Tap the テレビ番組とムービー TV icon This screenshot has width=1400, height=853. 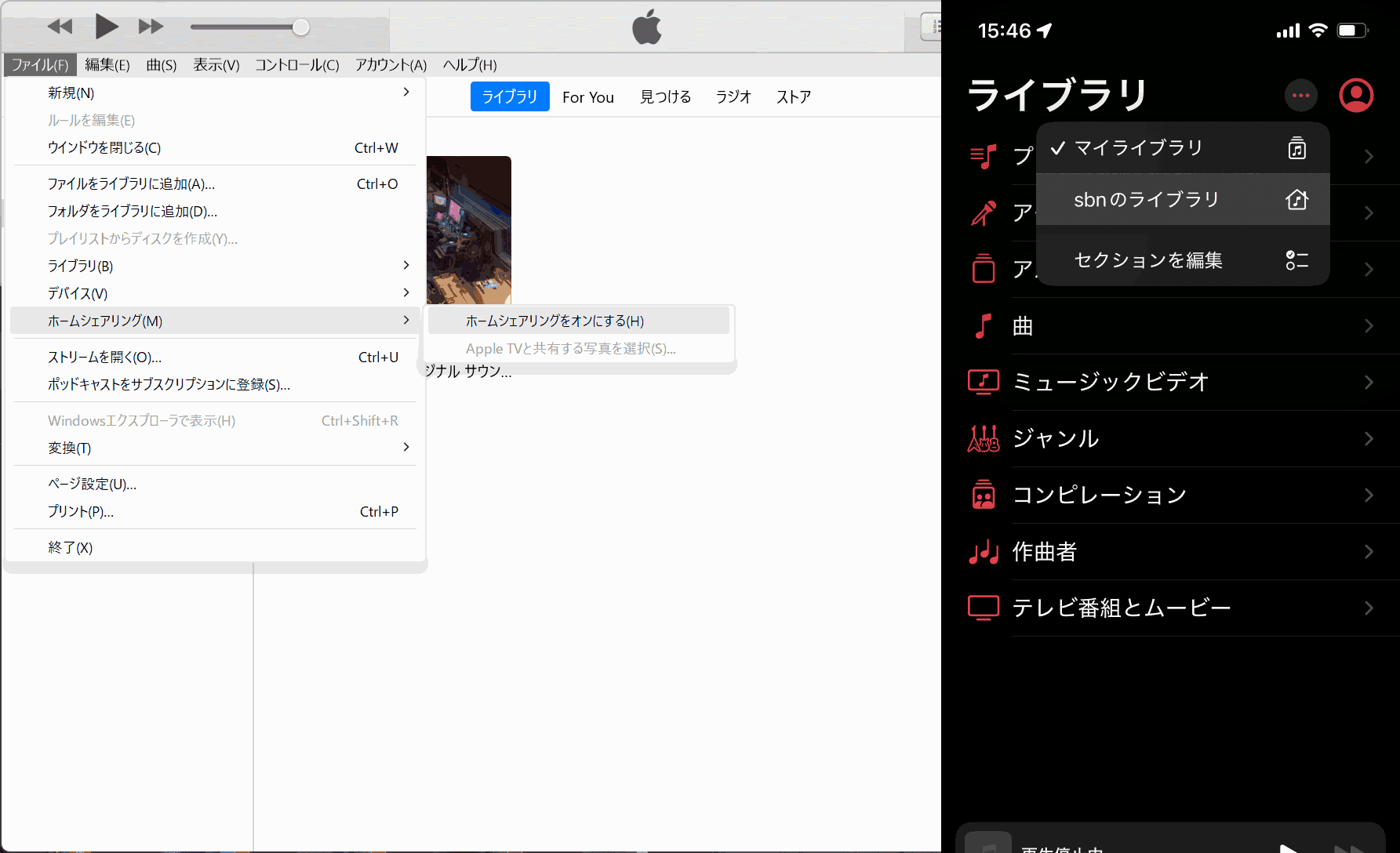(983, 608)
